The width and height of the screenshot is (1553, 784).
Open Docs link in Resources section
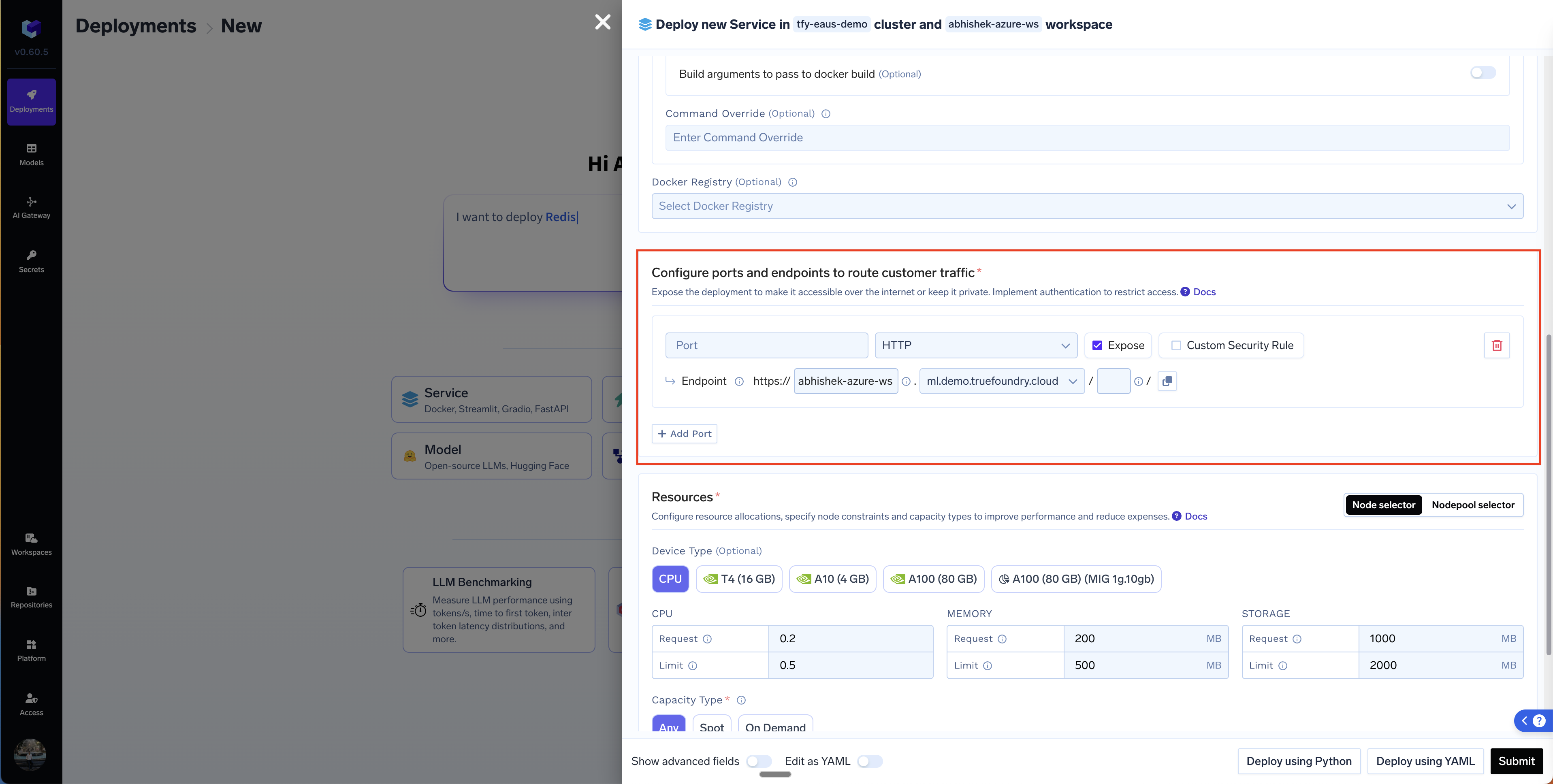[x=1195, y=516]
